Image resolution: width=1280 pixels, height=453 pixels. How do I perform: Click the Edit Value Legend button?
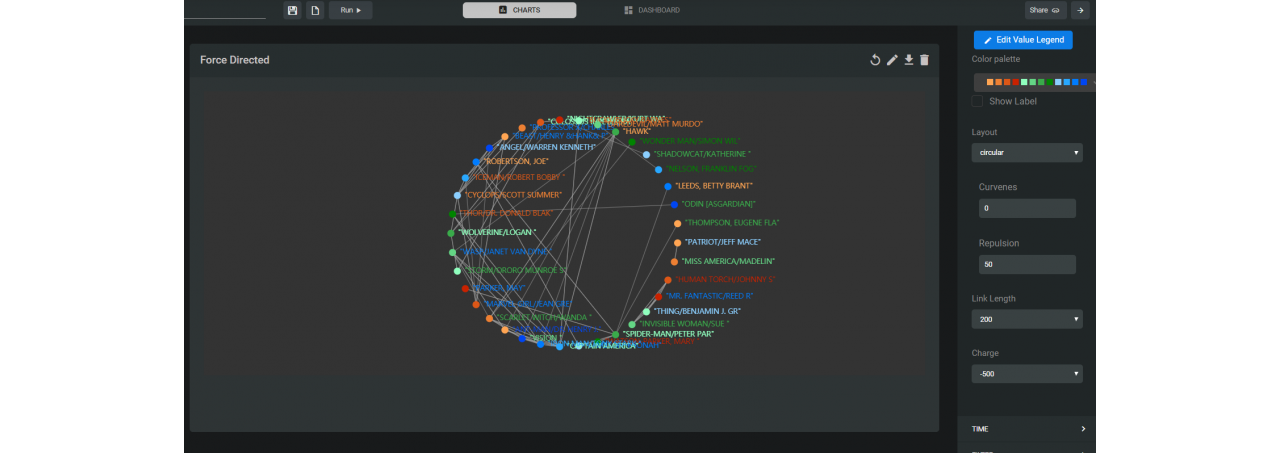(x=1023, y=40)
